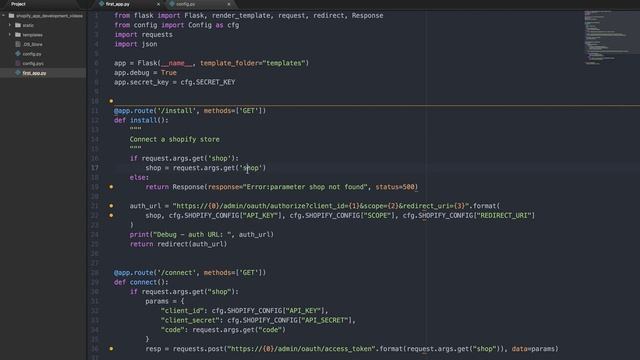Close the first_app.py tab

click(x=158, y=4)
